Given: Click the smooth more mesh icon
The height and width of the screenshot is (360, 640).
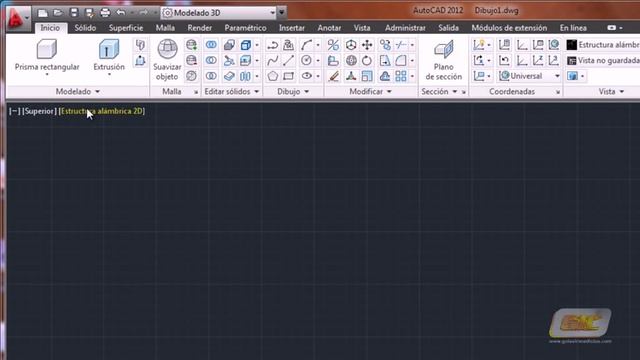Looking at the screenshot, I should [191, 45].
